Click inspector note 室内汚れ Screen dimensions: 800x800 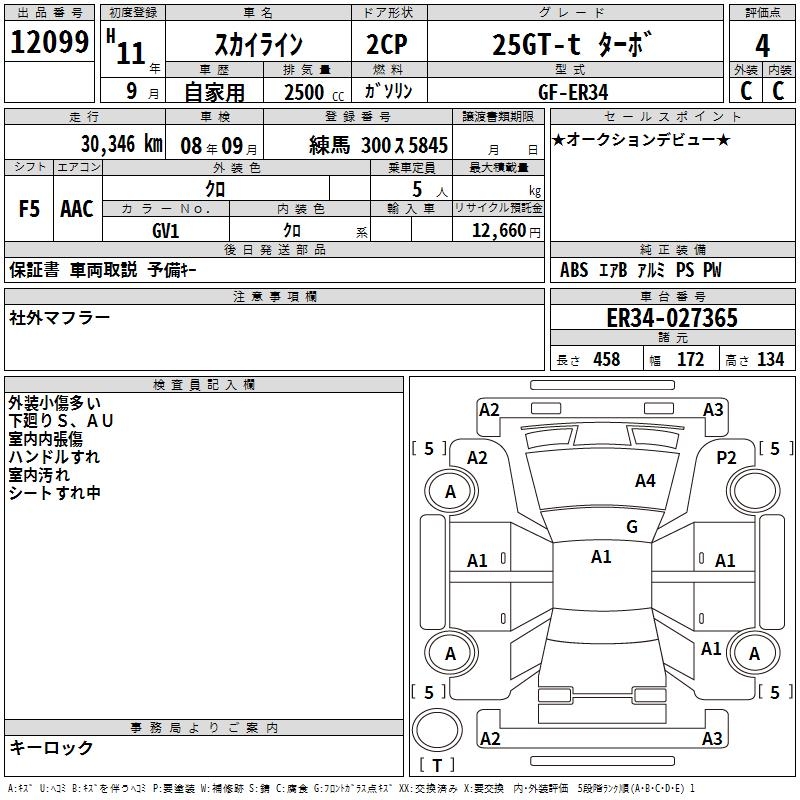click(x=39, y=474)
